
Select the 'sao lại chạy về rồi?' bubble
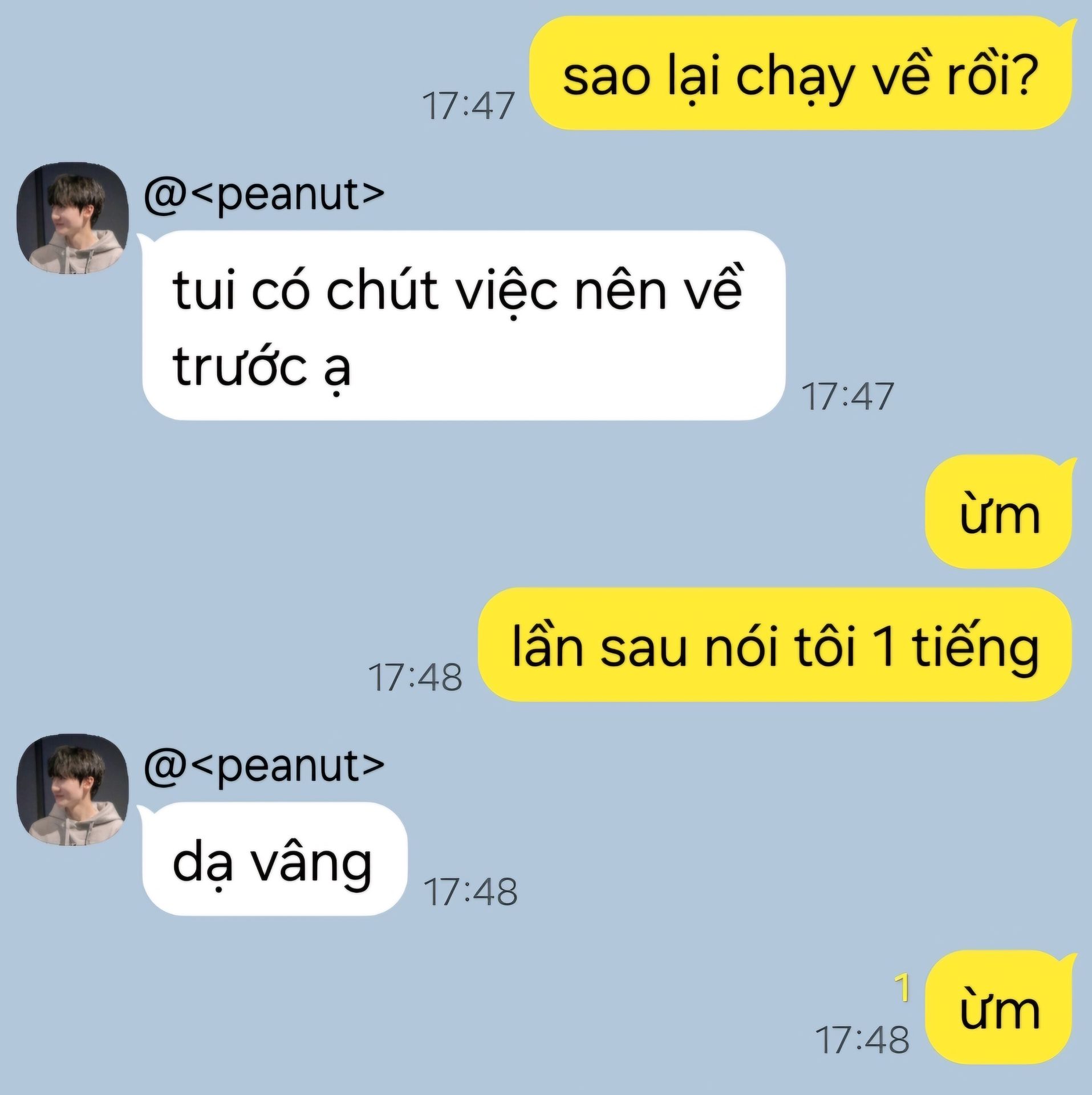[x=800, y=72]
